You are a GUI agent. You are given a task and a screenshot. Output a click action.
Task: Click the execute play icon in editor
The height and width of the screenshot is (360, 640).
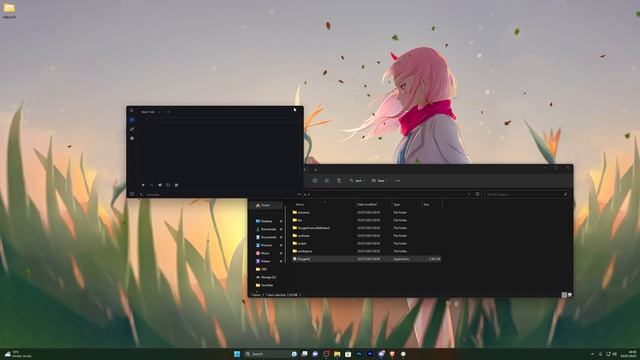click(x=143, y=185)
